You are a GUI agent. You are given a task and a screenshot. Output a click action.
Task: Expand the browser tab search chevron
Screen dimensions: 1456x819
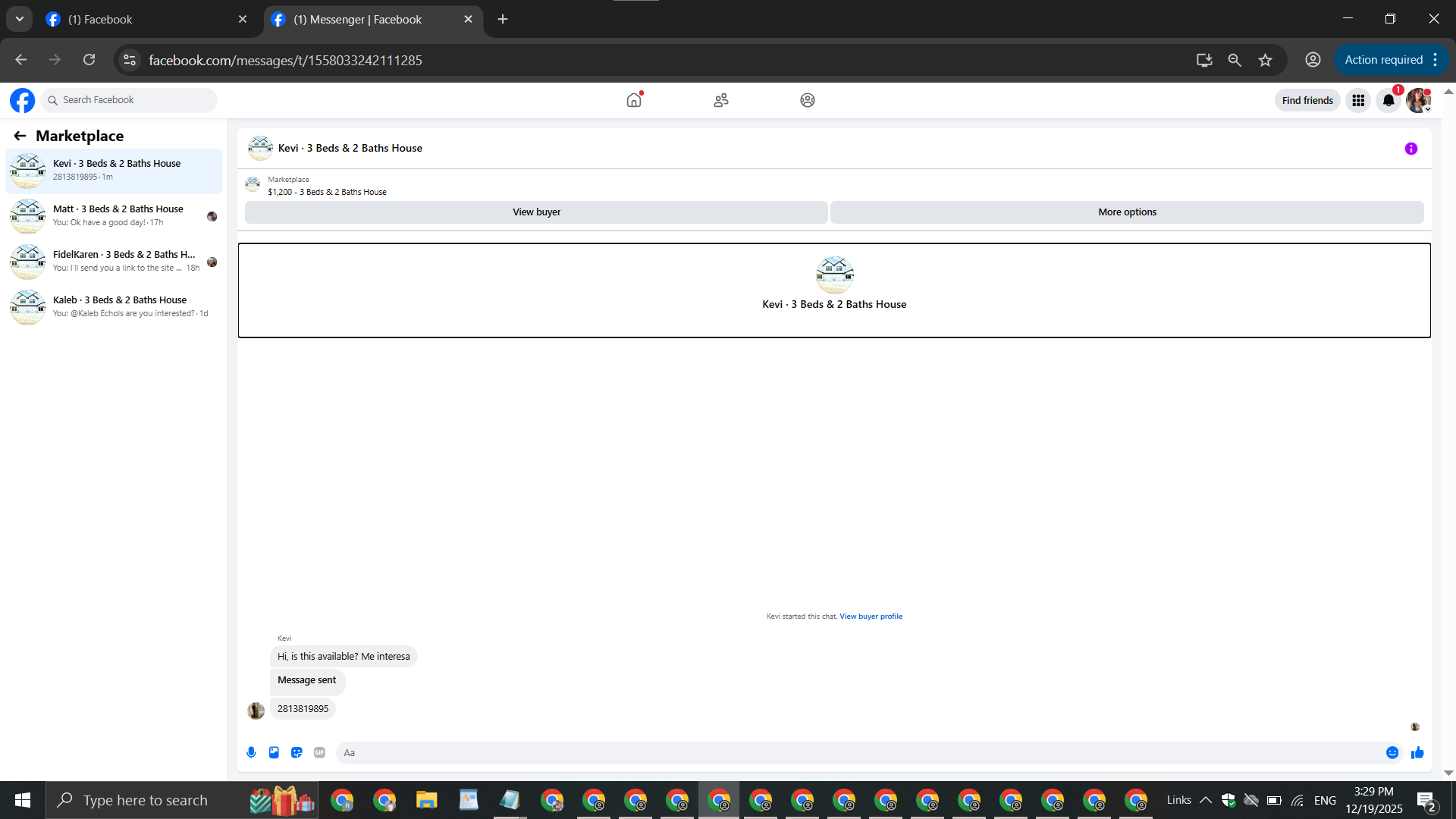pyautogui.click(x=20, y=19)
